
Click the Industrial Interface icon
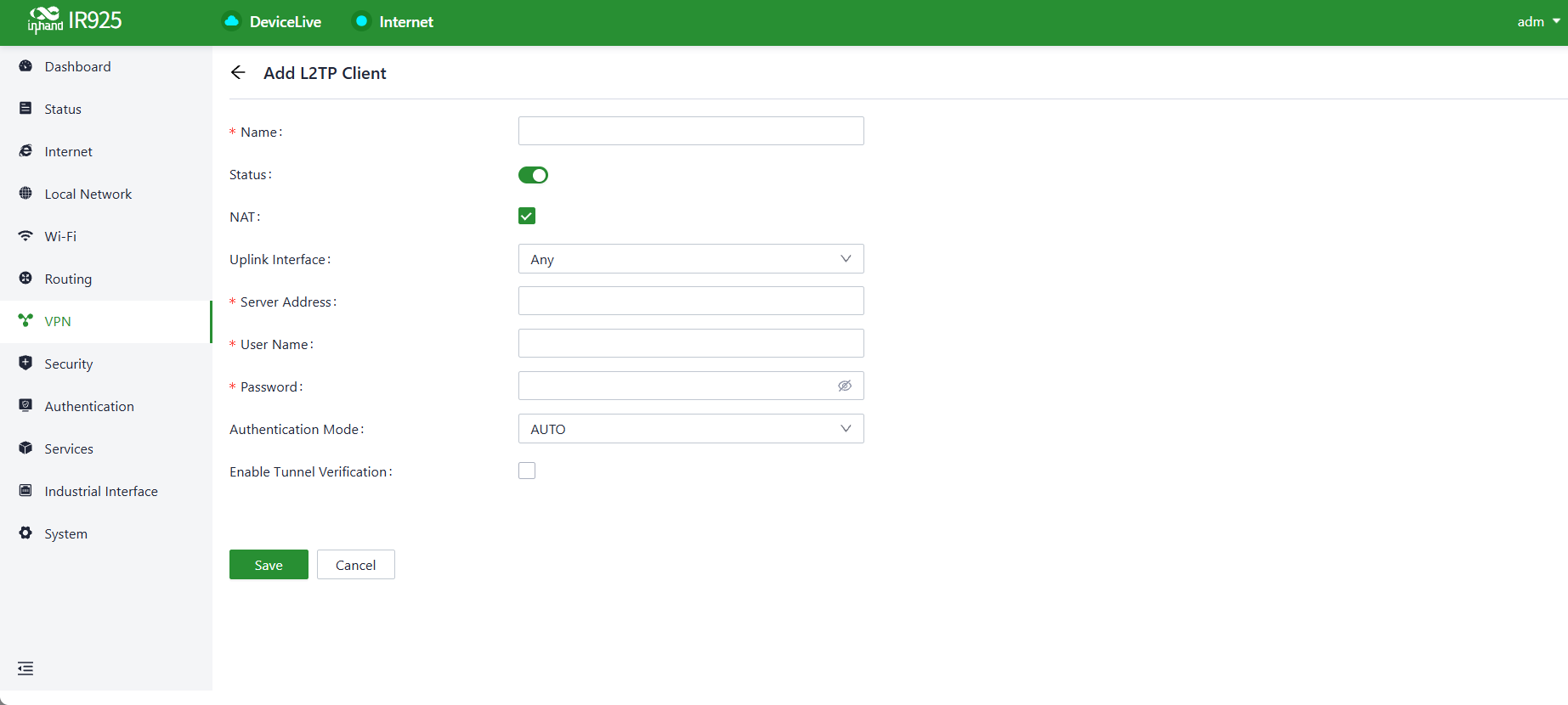[x=25, y=491]
